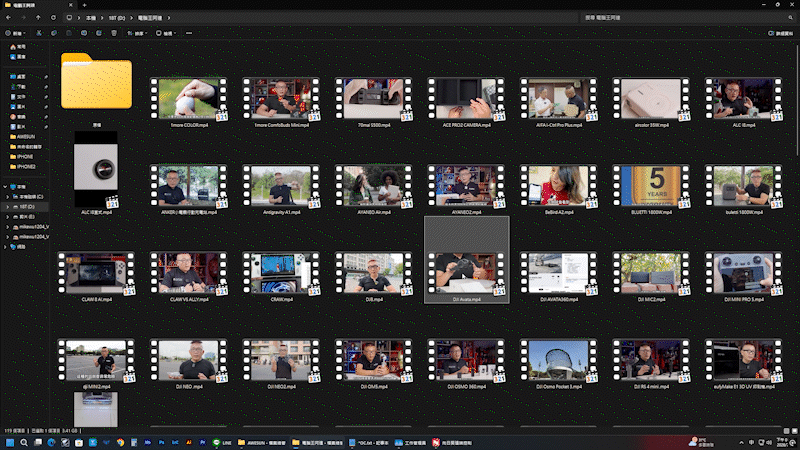Click the Rename icon in toolbar
Screen dimensions: 800x450
[84, 33]
